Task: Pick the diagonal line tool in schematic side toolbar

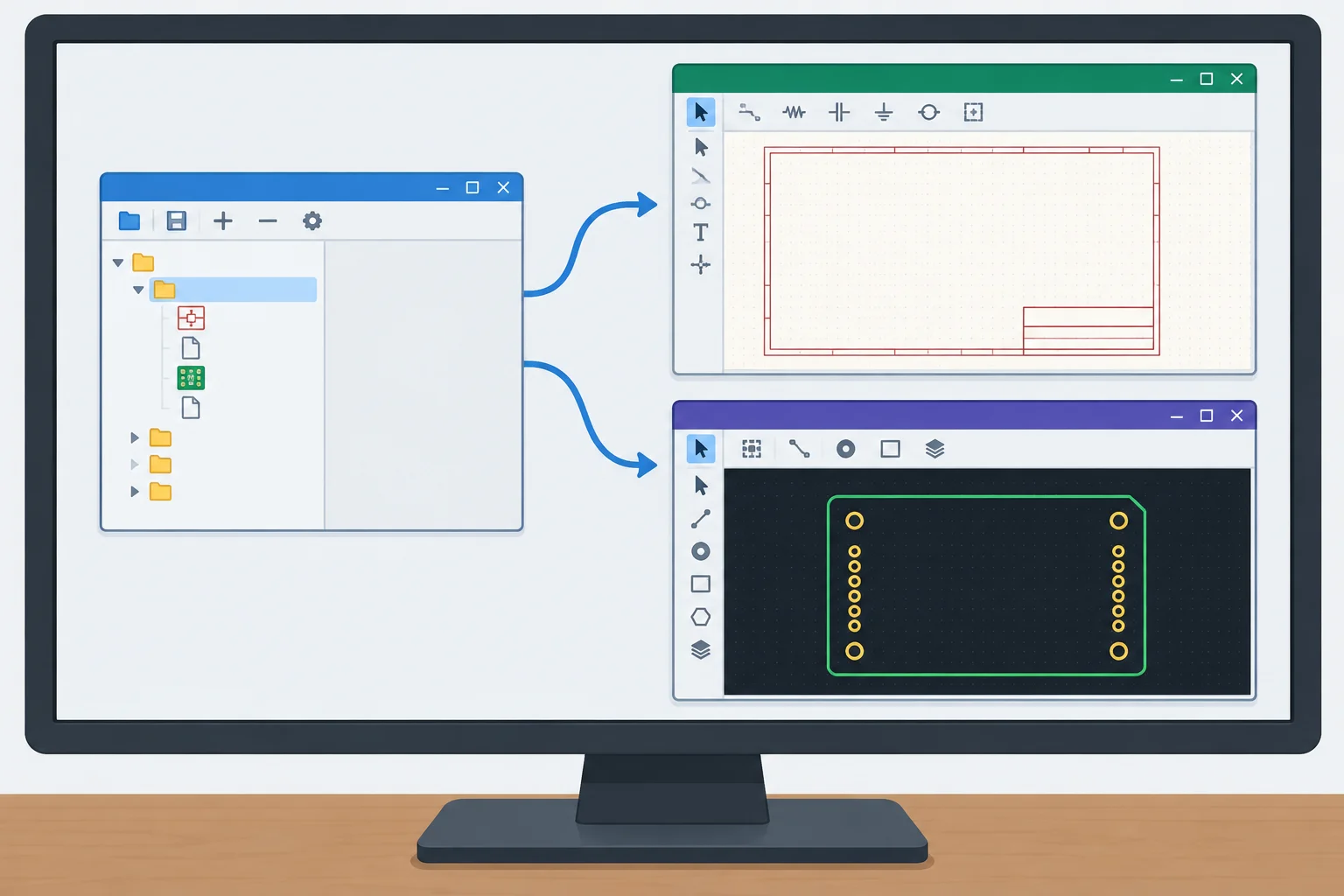Action: click(701, 176)
